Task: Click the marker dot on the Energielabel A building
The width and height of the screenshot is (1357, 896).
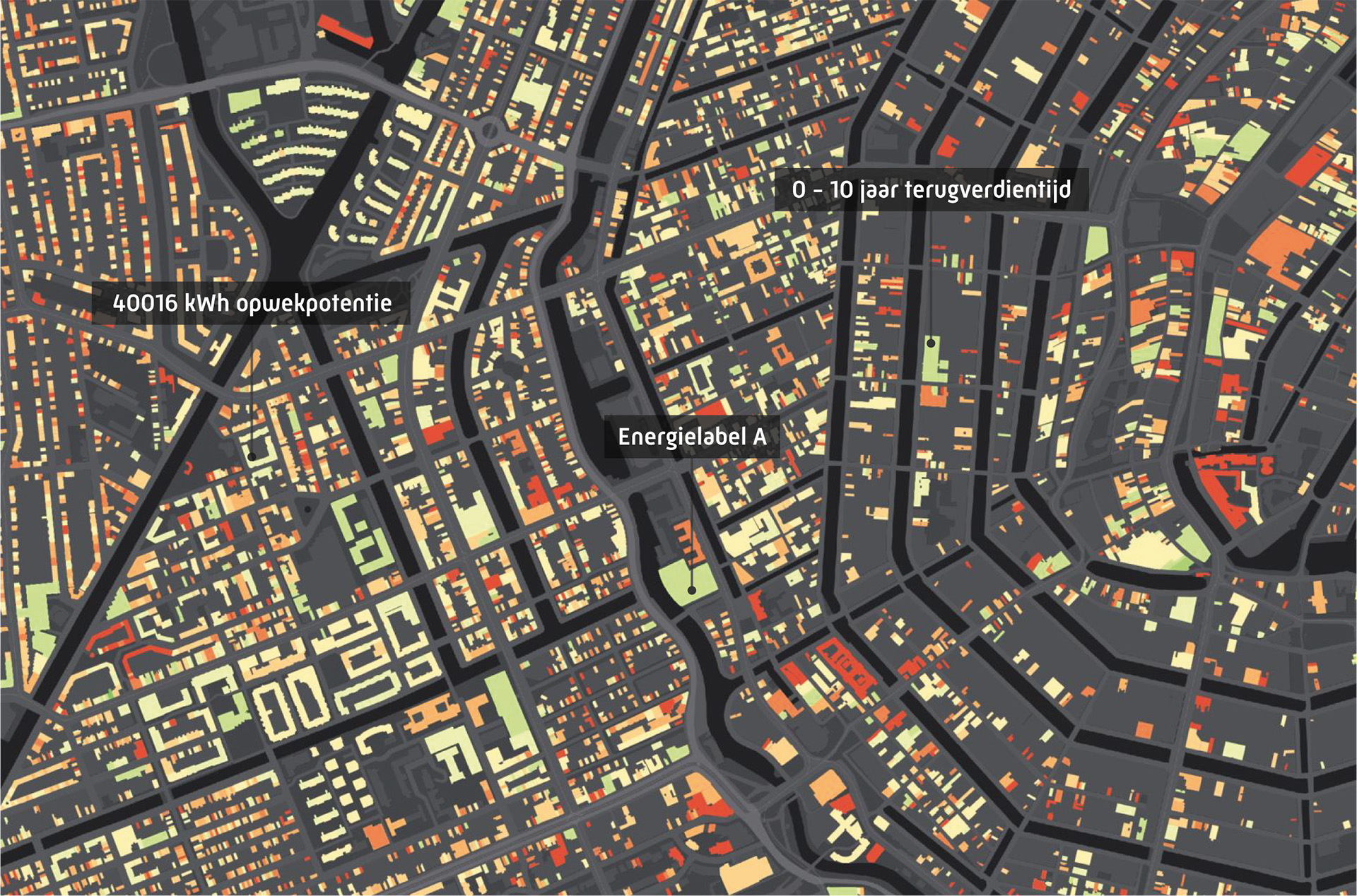Action: tap(692, 589)
